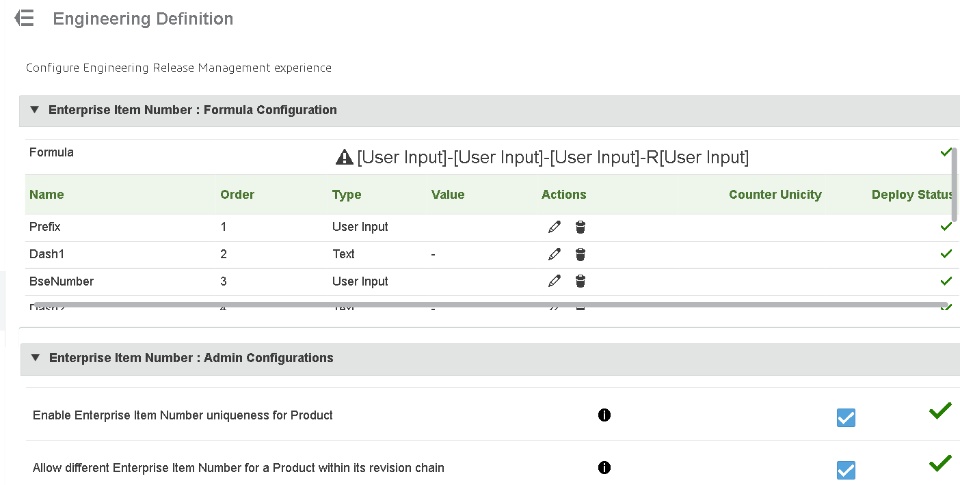
Task: Show info for Item Number uniqueness option
Action: tap(604, 415)
